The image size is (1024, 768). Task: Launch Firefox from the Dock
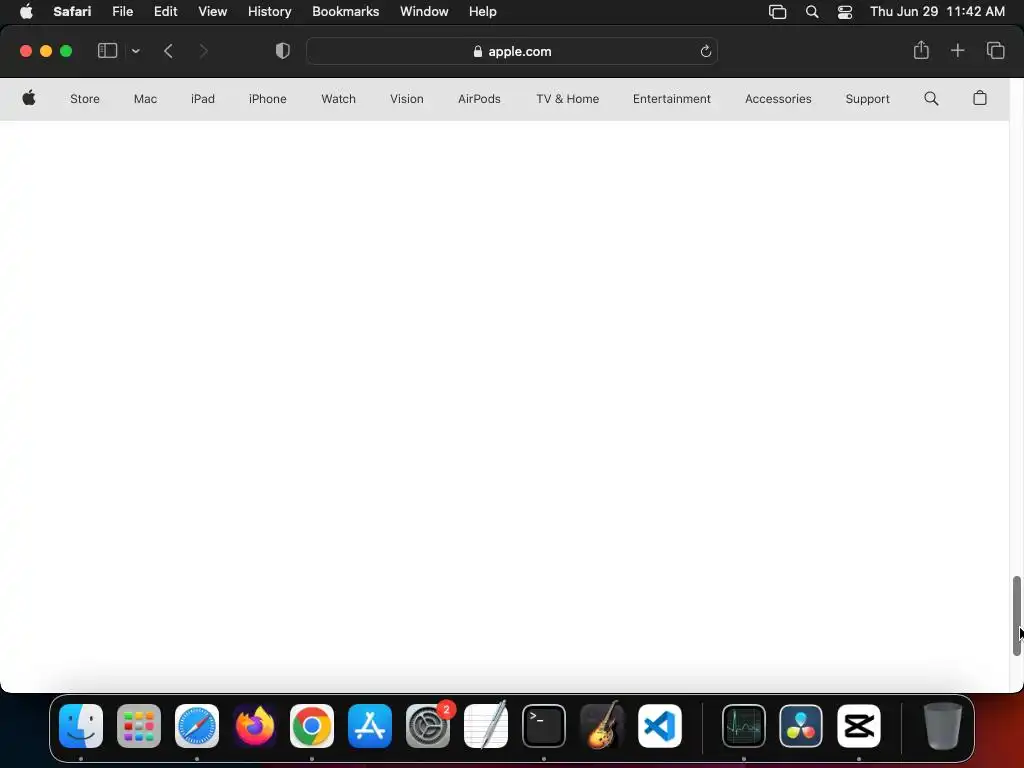click(255, 726)
